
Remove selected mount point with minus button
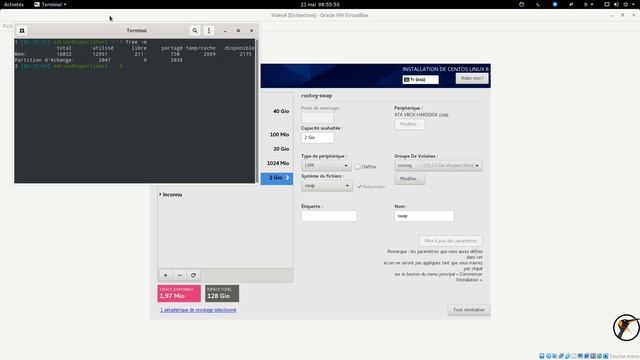pos(180,275)
